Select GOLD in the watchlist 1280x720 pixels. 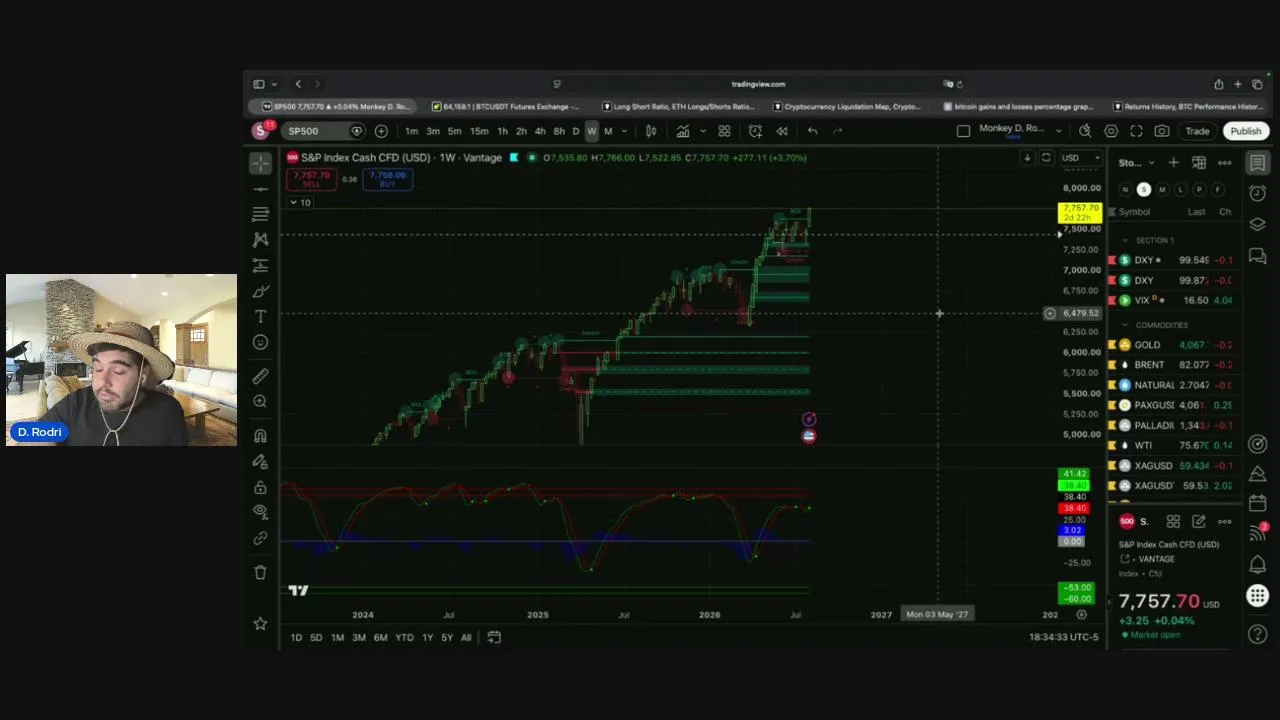point(1176,345)
